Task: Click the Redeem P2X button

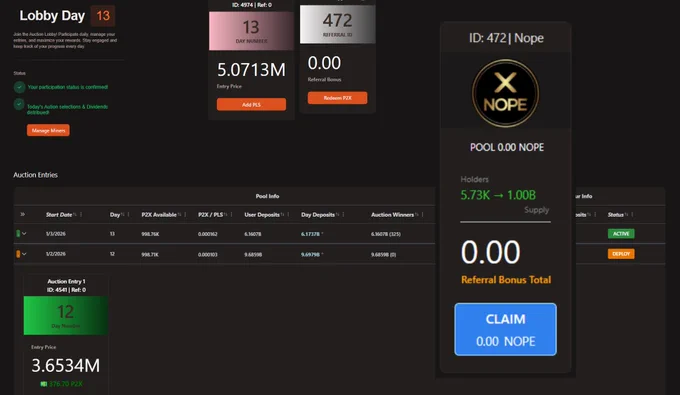Action: [337, 98]
